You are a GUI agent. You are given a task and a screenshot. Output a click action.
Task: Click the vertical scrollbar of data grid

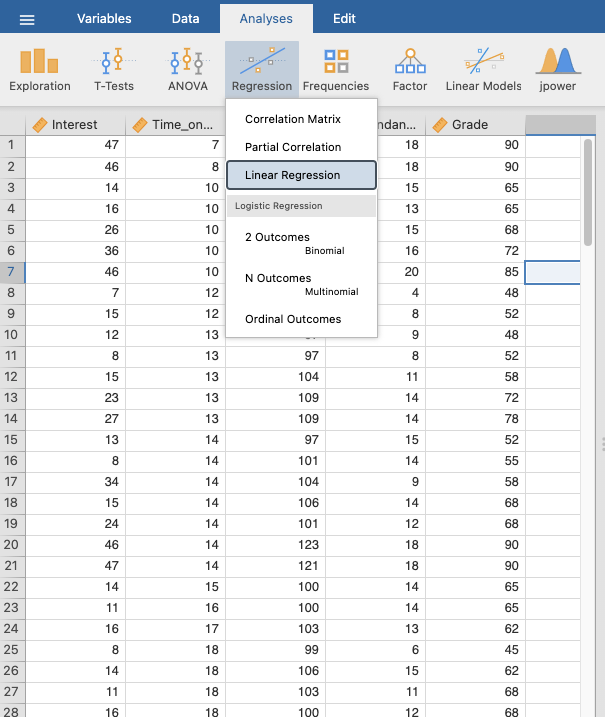point(589,190)
